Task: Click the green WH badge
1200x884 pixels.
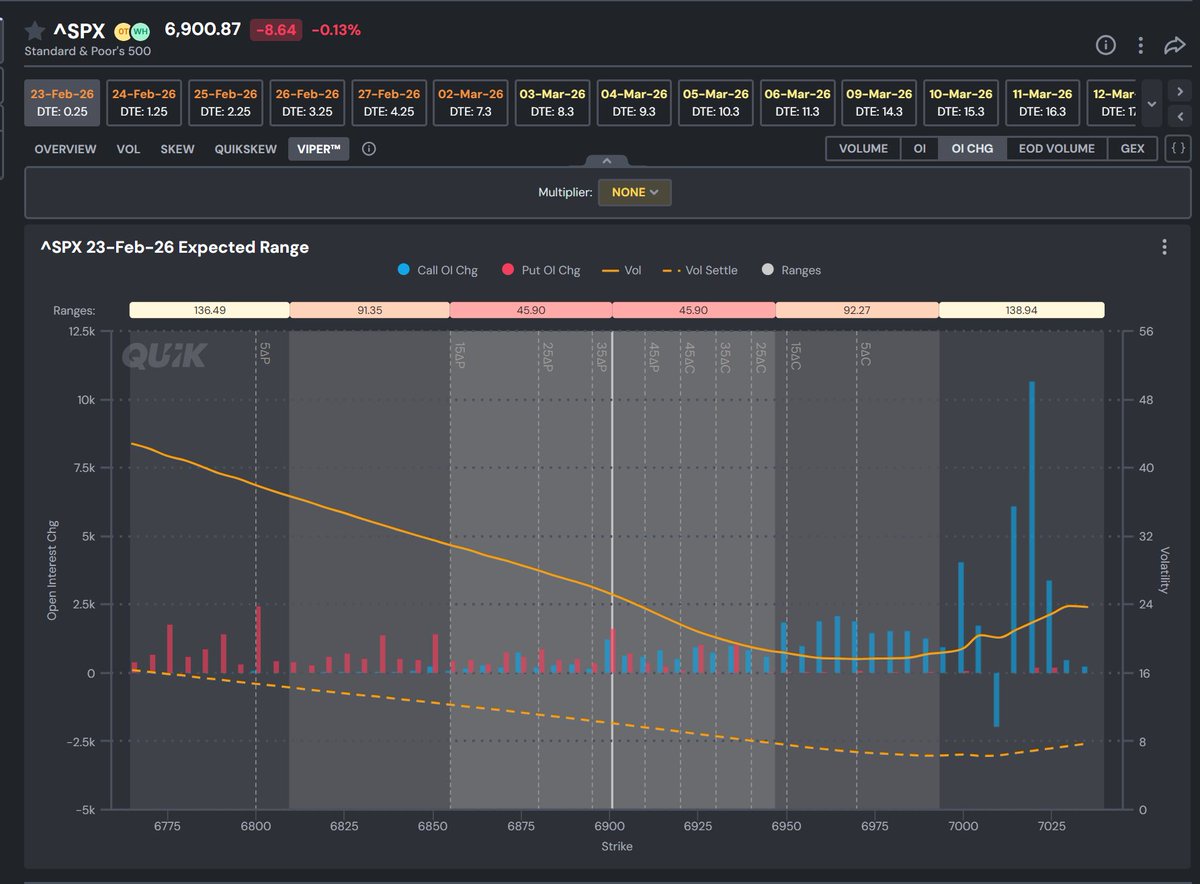Action: point(140,31)
